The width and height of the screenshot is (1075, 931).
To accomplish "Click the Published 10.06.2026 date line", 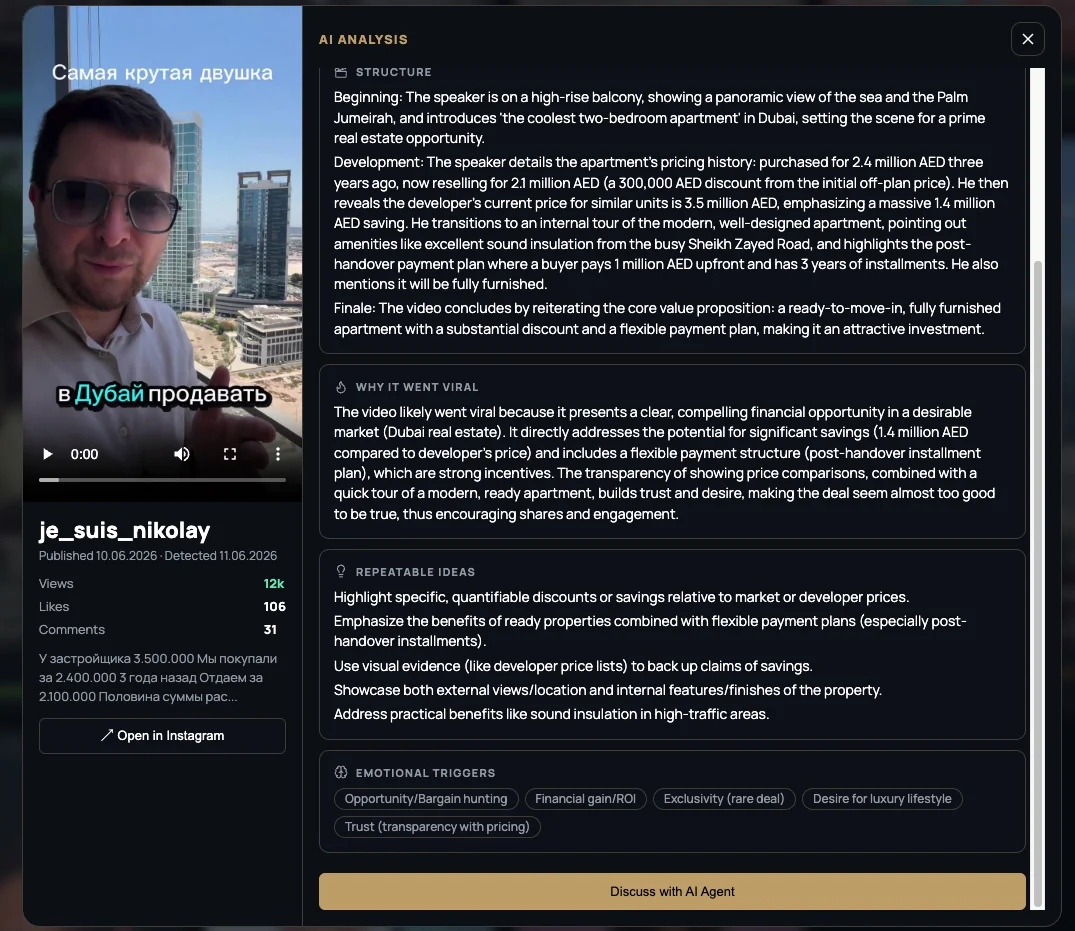I will click(158, 555).
